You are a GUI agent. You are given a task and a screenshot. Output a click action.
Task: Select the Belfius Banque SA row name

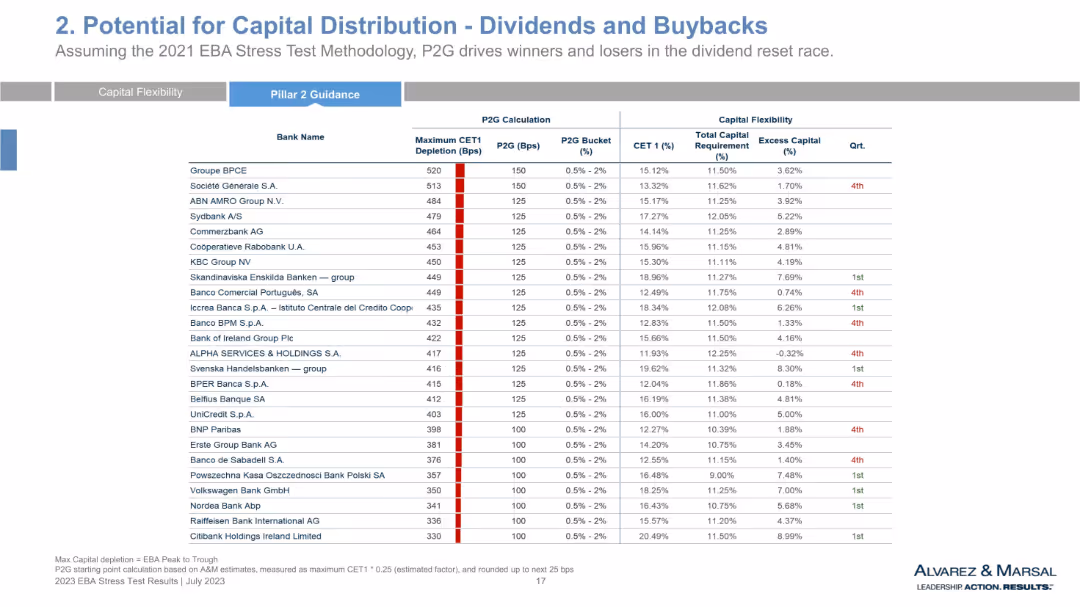227,399
